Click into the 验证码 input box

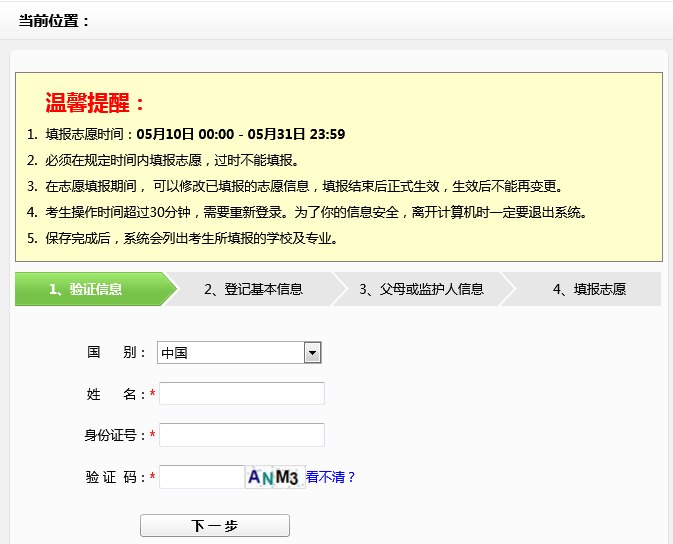201,478
